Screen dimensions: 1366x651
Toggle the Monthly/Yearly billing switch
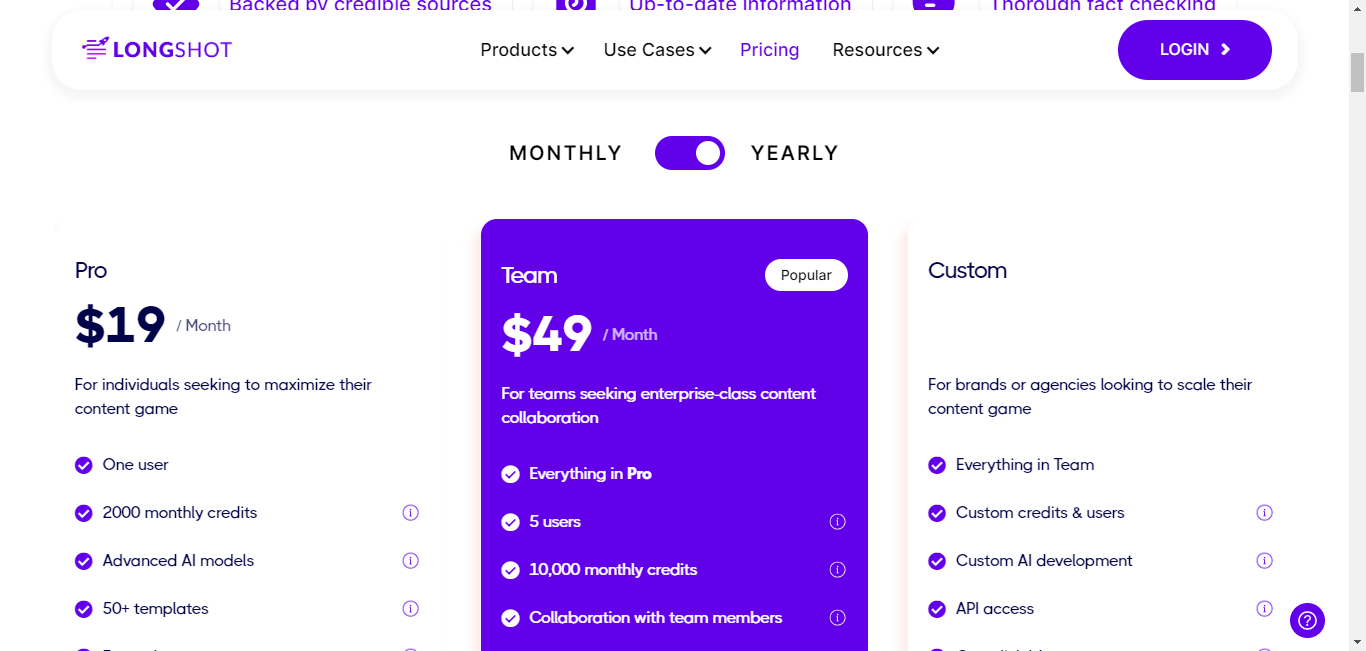pyautogui.click(x=690, y=153)
